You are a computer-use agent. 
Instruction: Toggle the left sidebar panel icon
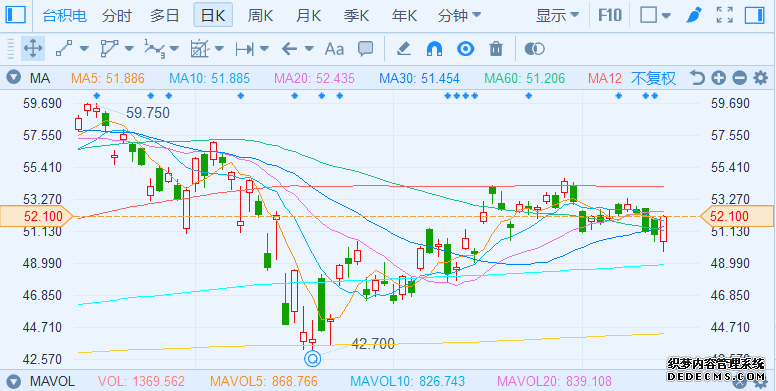tap(15, 14)
